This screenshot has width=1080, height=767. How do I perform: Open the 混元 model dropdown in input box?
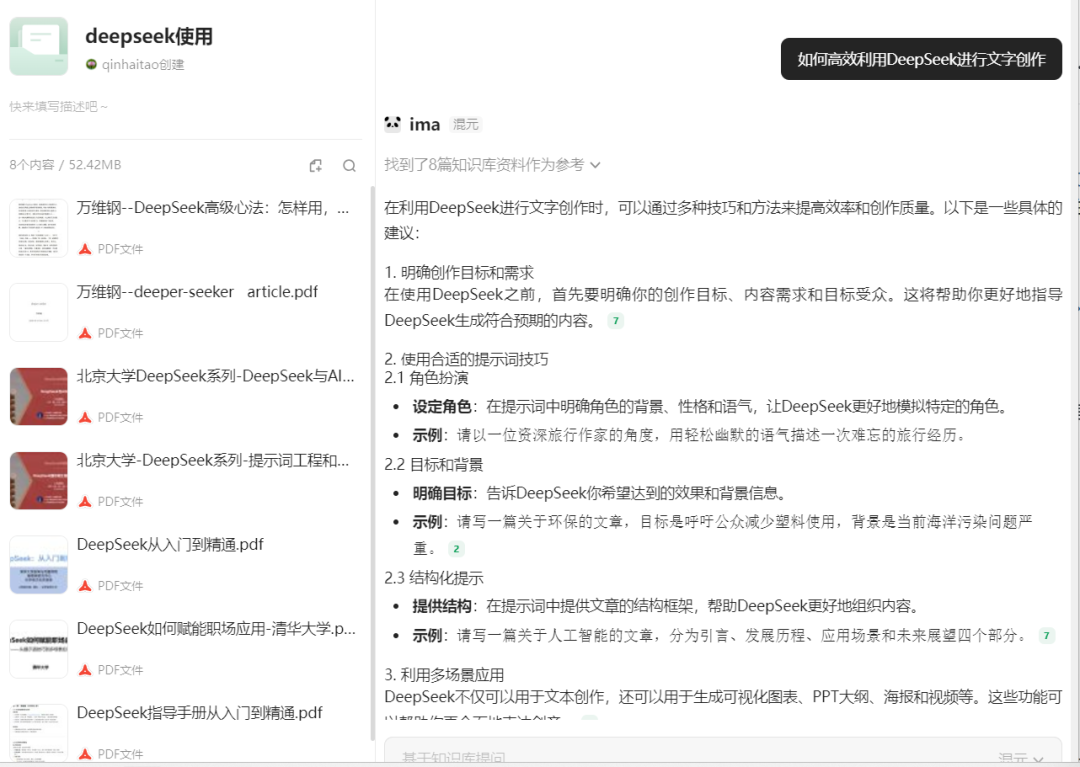coord(1021,758)
